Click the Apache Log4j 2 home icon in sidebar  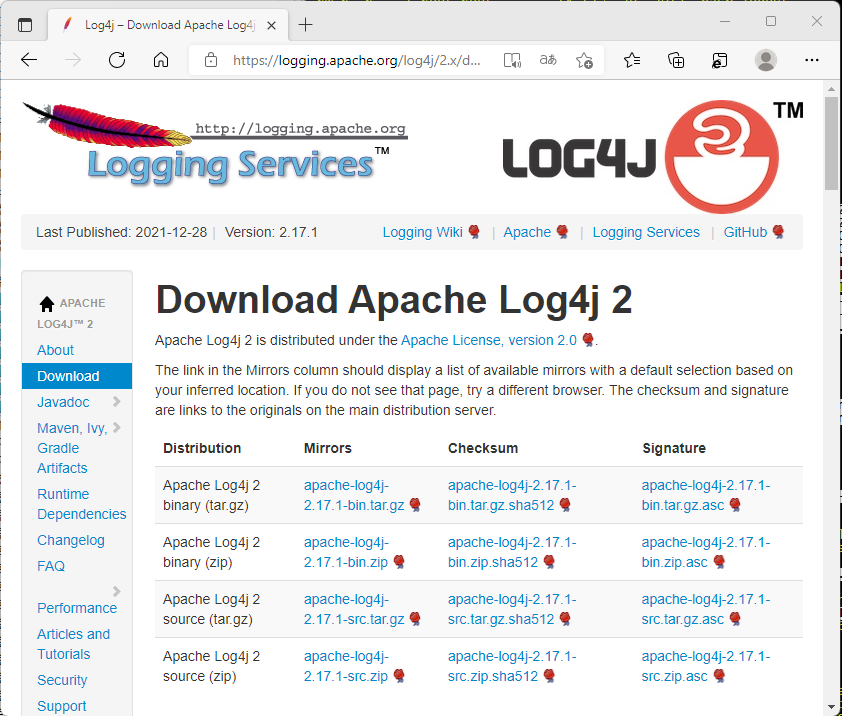point(47,304)
